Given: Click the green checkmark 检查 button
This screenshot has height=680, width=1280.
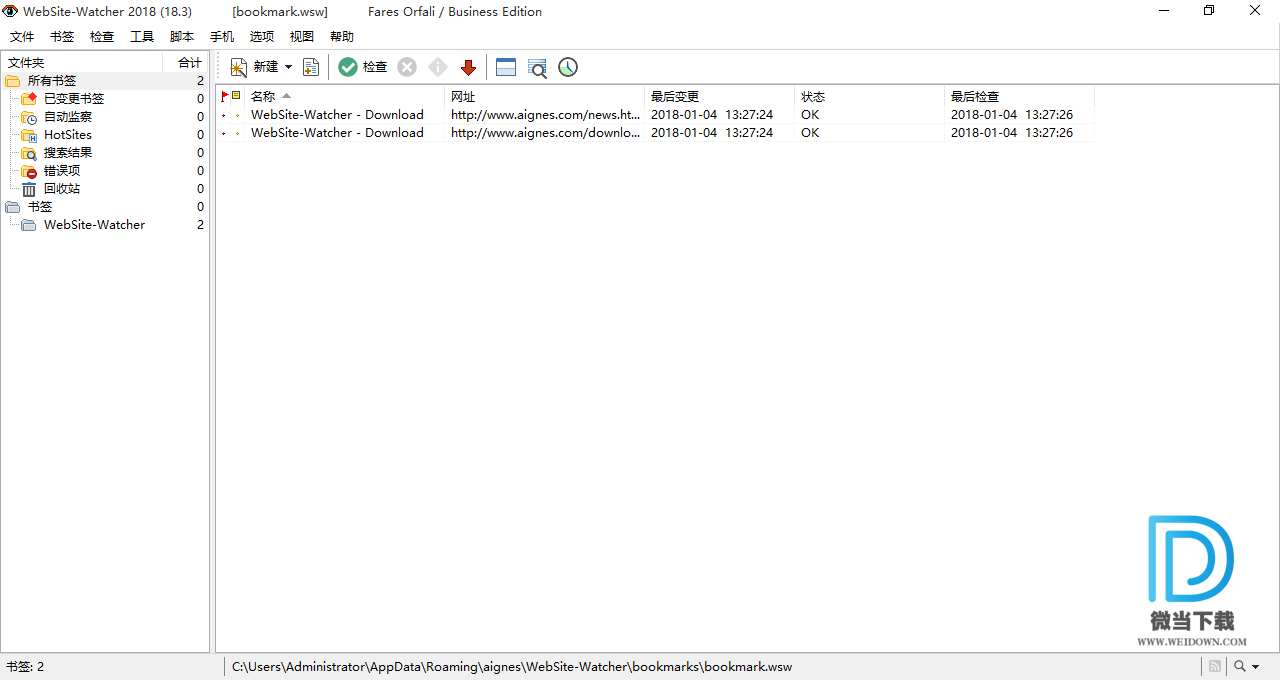Looking at the screenshot, I should click(362, 67).
